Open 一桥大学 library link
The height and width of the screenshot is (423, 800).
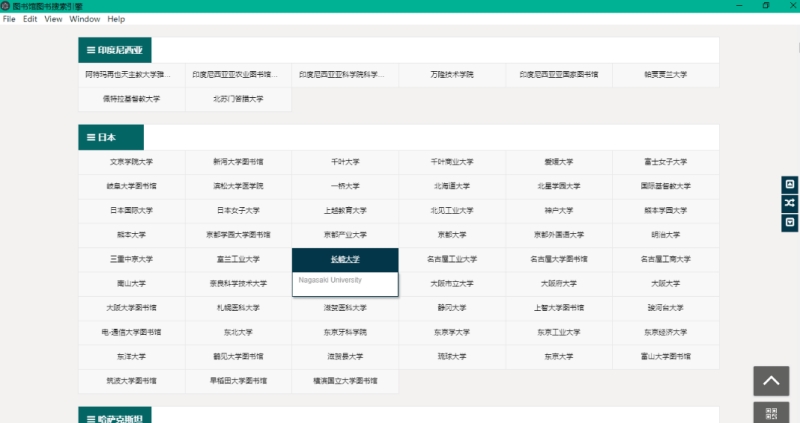point(345,186)
